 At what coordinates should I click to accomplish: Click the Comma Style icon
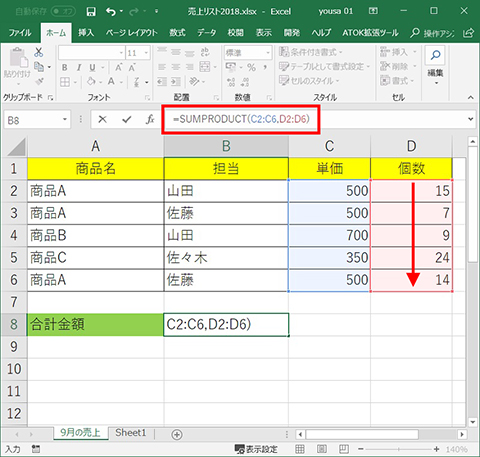265,68
